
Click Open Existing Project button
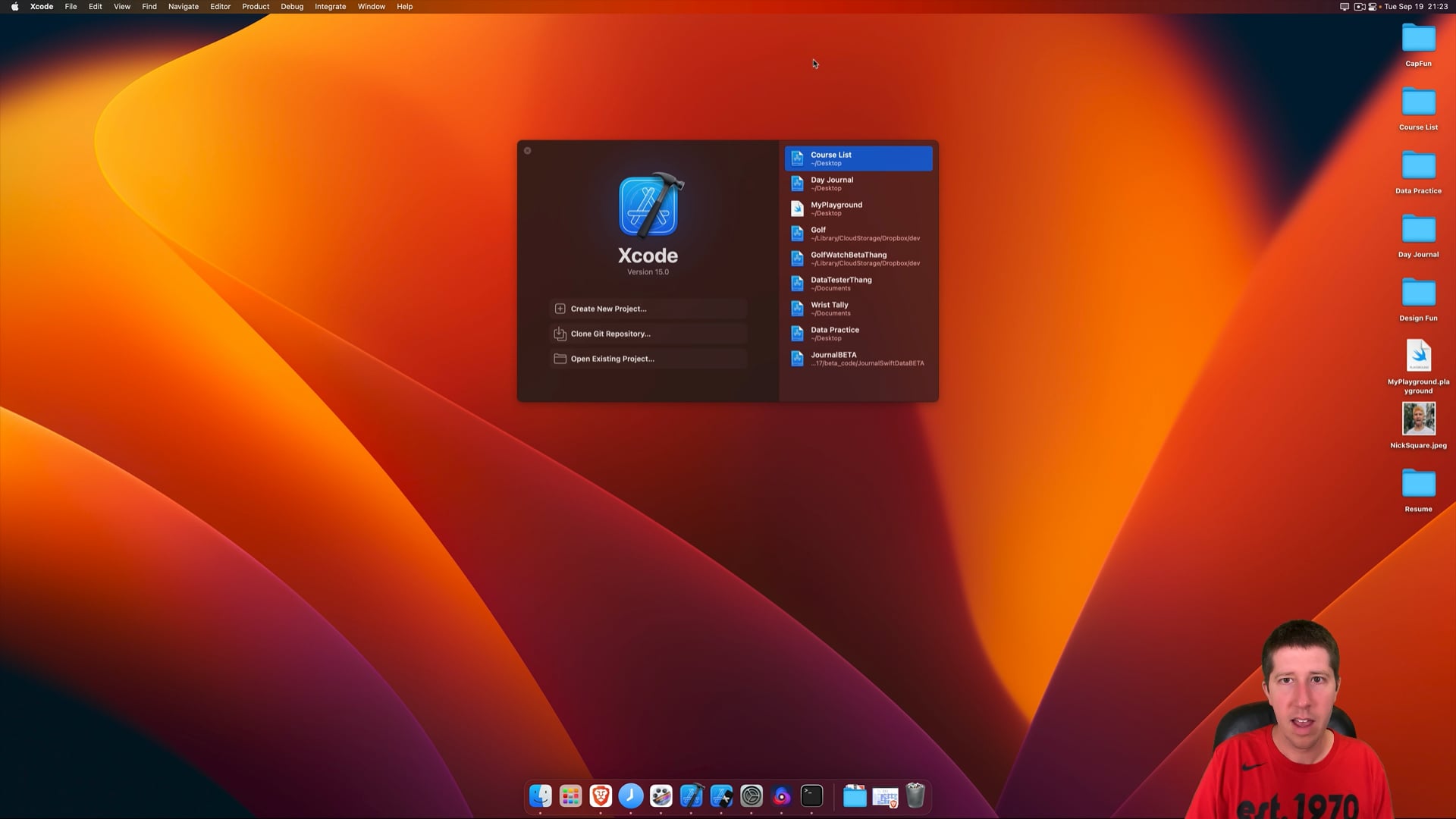point(648,359)
